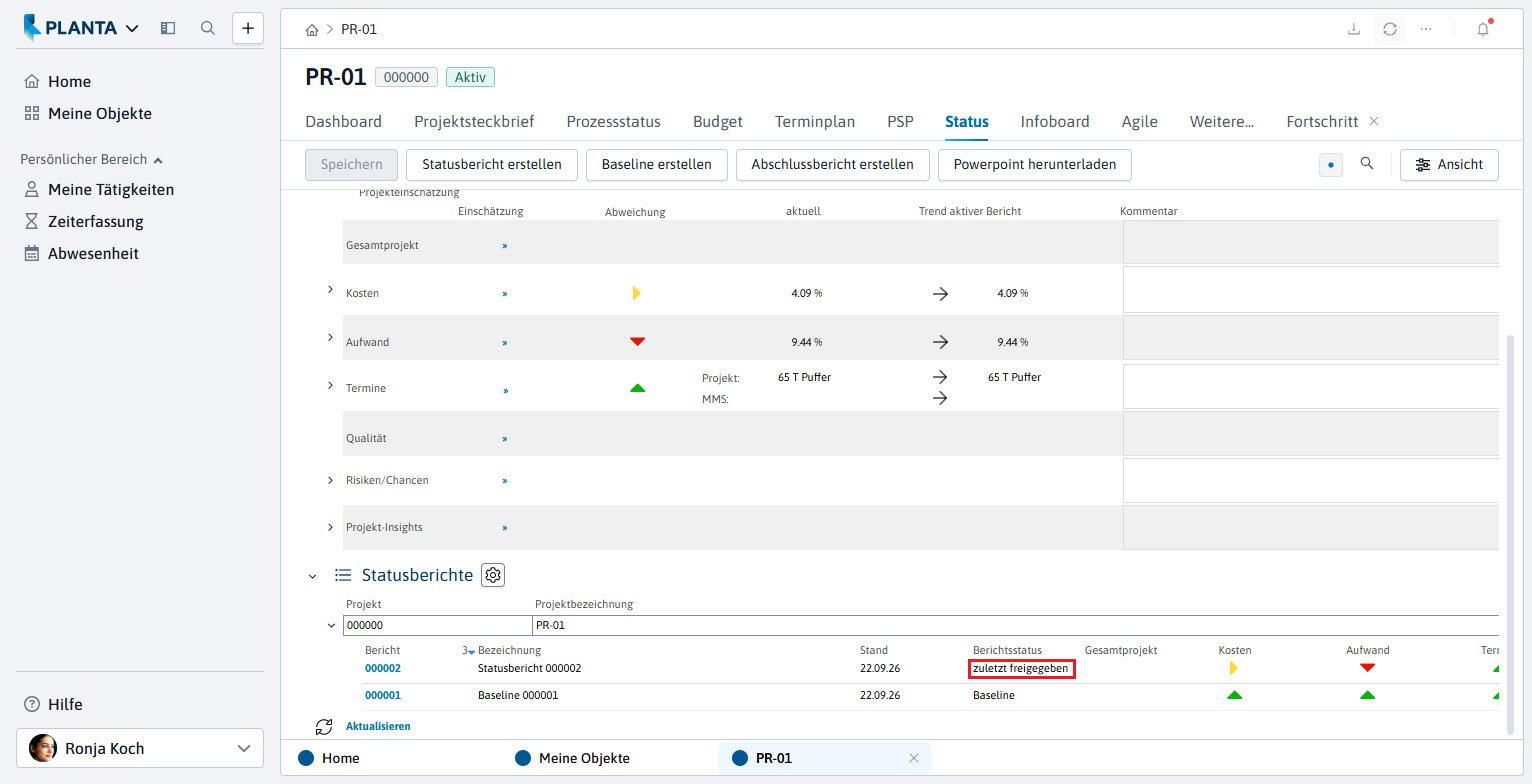Screen dimensions: 1532x784
Task: Click Powerpoint herunterladen
Action: pyautogui.click(x=1035, y=165)
